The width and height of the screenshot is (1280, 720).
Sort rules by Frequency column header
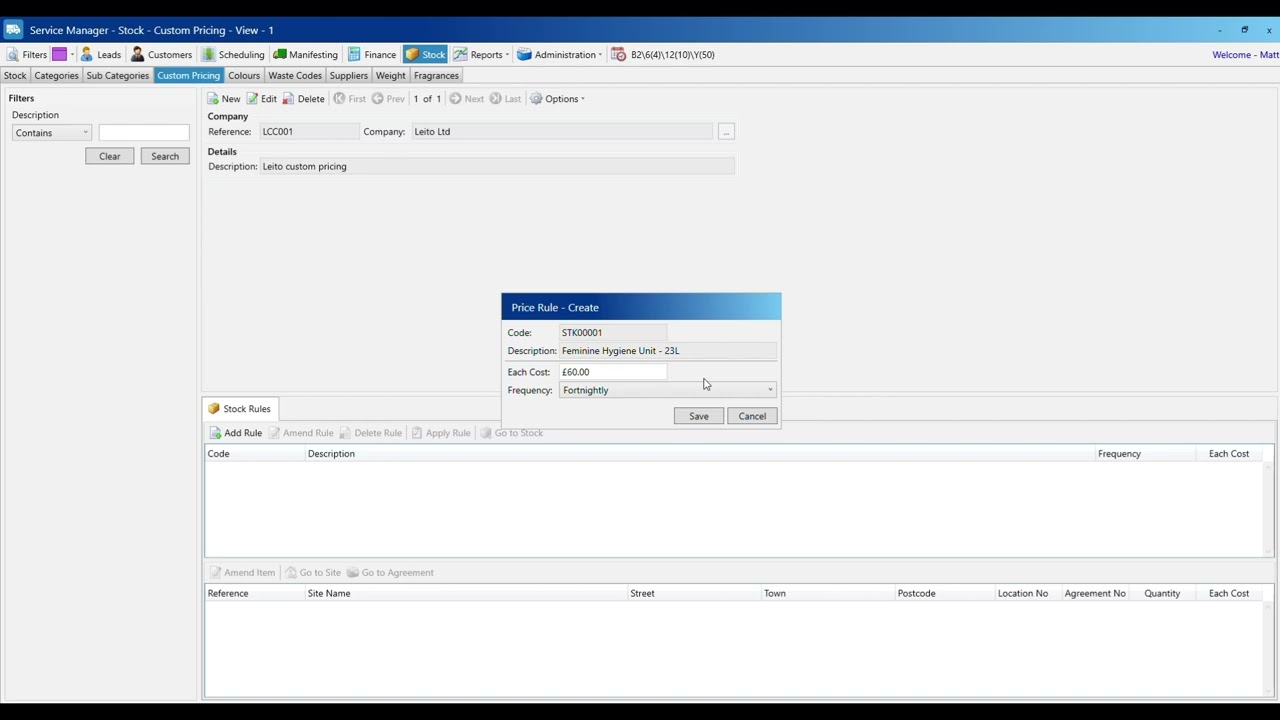pos(1145,454)
